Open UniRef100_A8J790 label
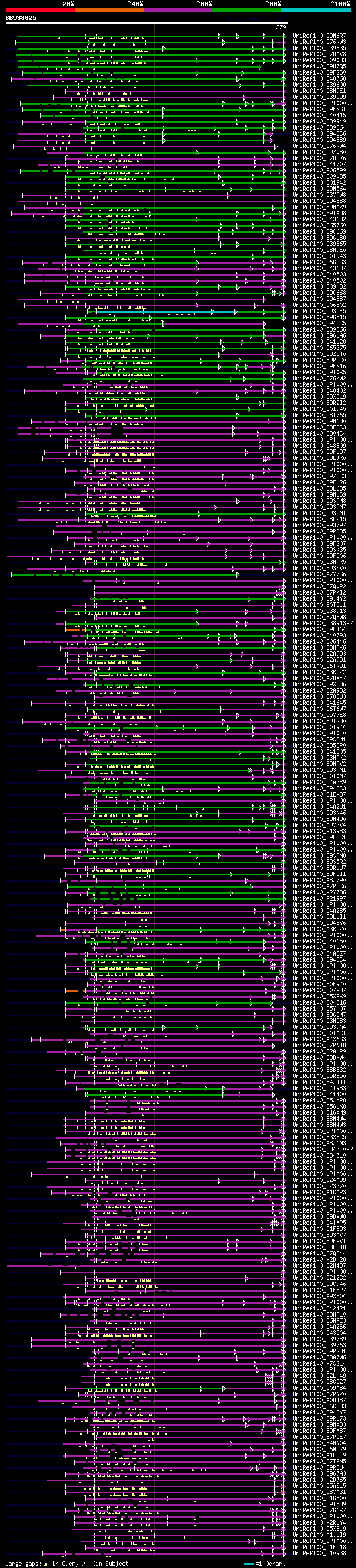 point(319,879)
